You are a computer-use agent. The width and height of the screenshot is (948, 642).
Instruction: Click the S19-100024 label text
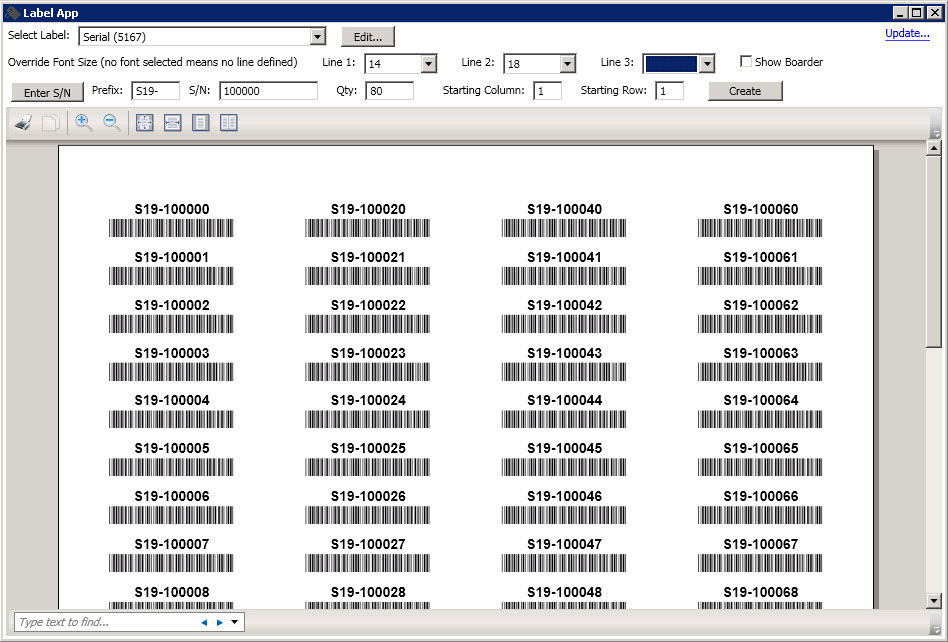point(368,400)
